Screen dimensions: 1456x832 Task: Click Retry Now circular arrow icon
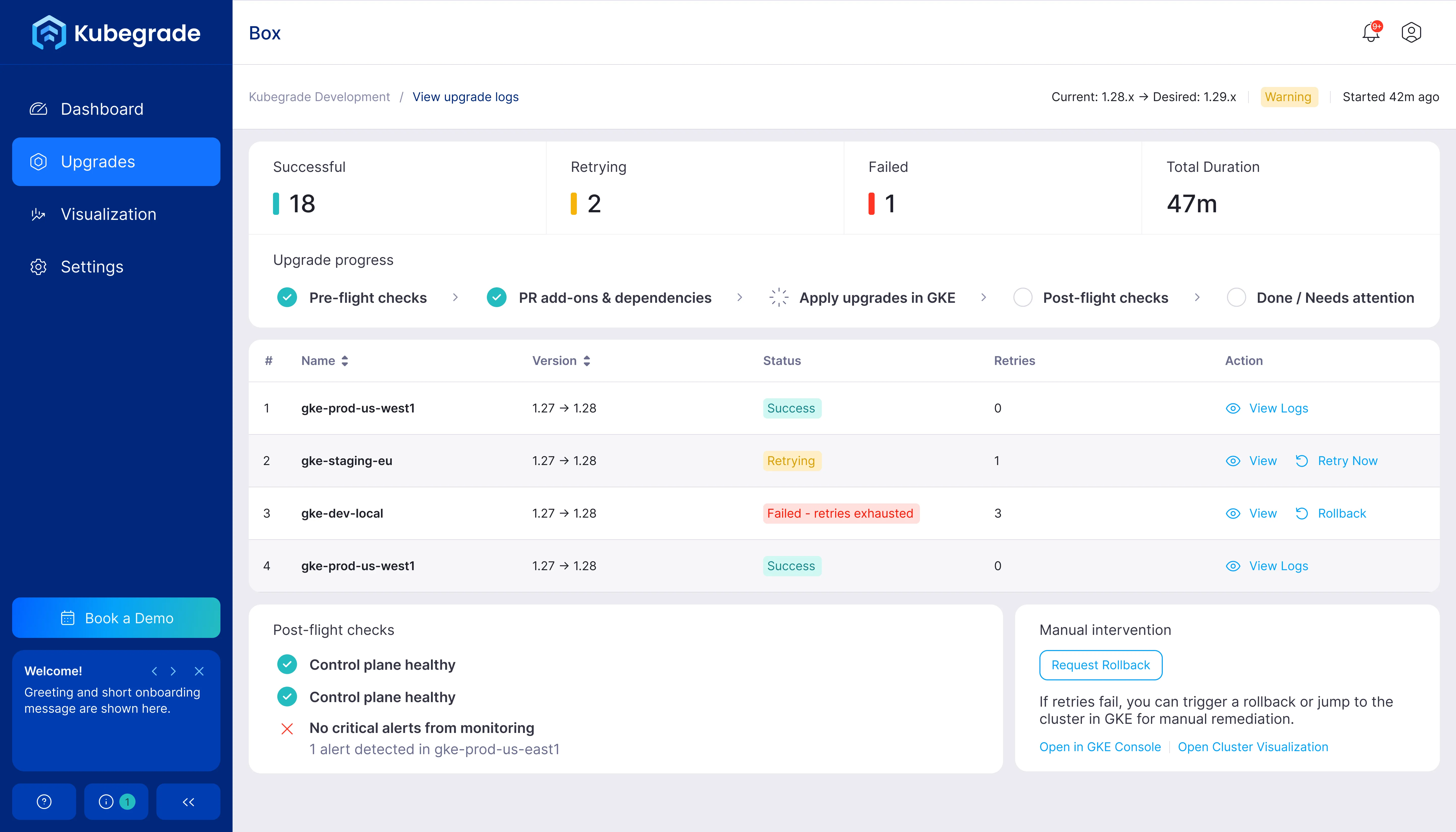click(x=1302, y=461)
